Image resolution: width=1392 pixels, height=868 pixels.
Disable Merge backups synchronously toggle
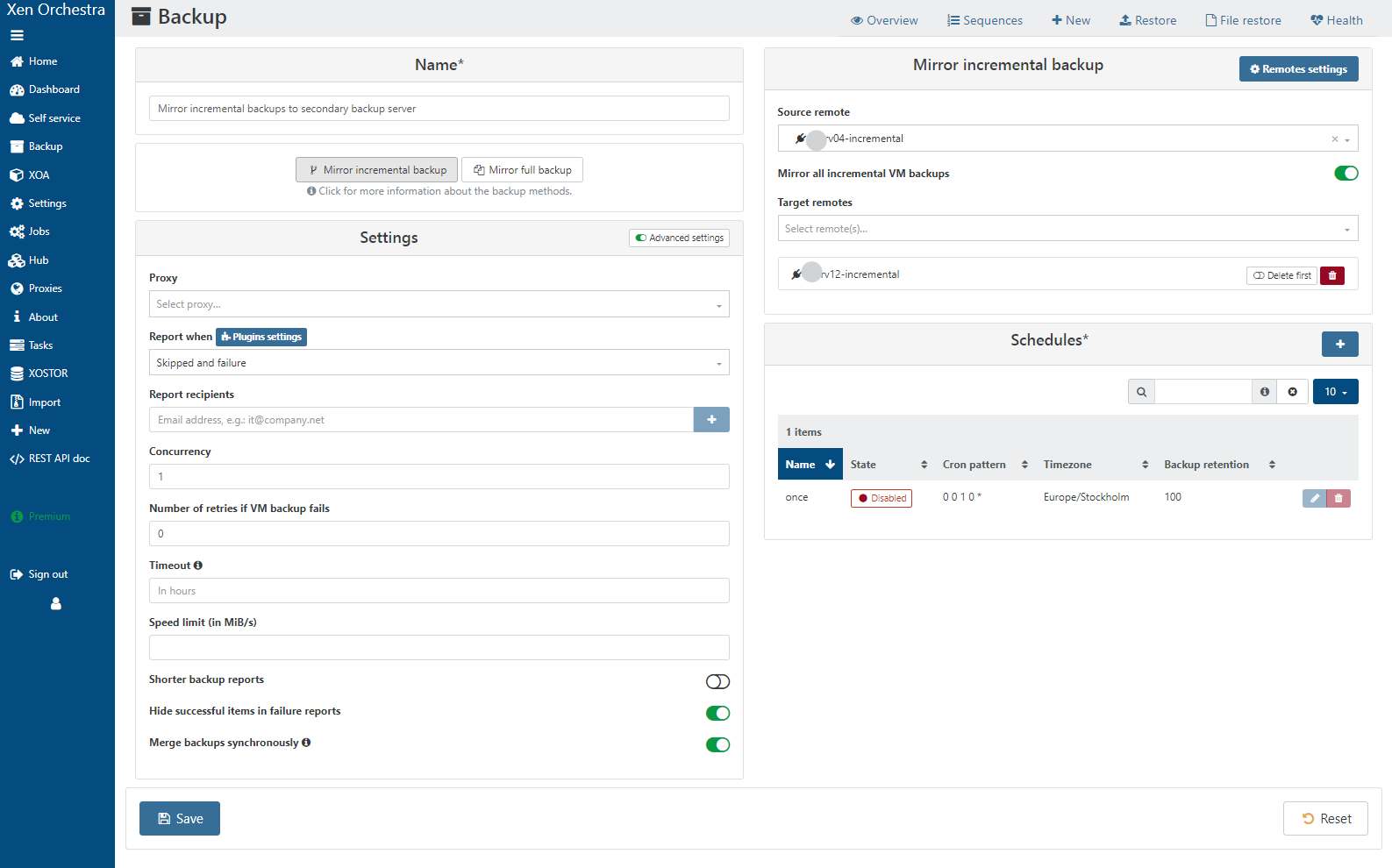tap(717, 744)
